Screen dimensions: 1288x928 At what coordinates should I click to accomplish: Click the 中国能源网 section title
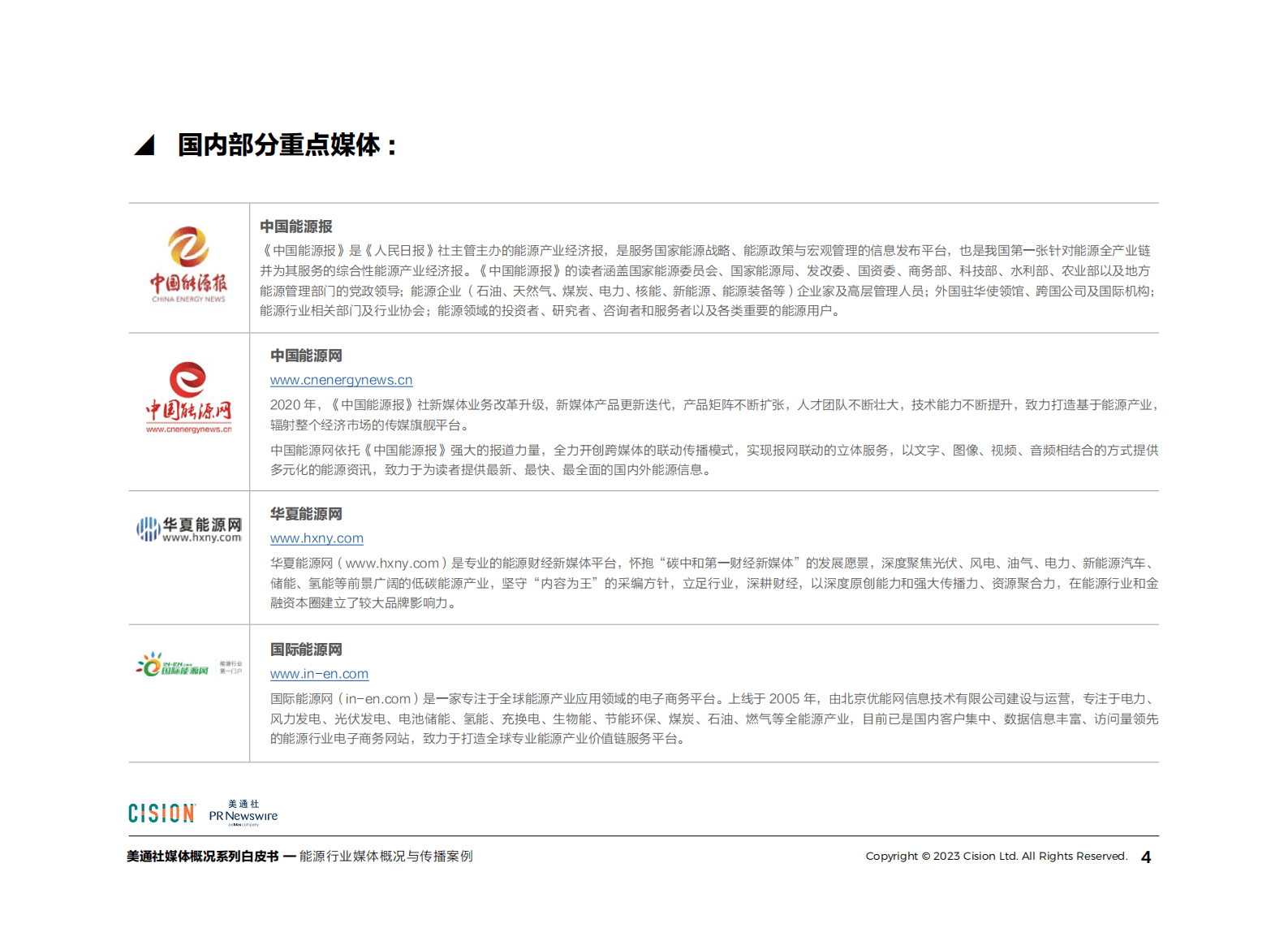point(306,356)
